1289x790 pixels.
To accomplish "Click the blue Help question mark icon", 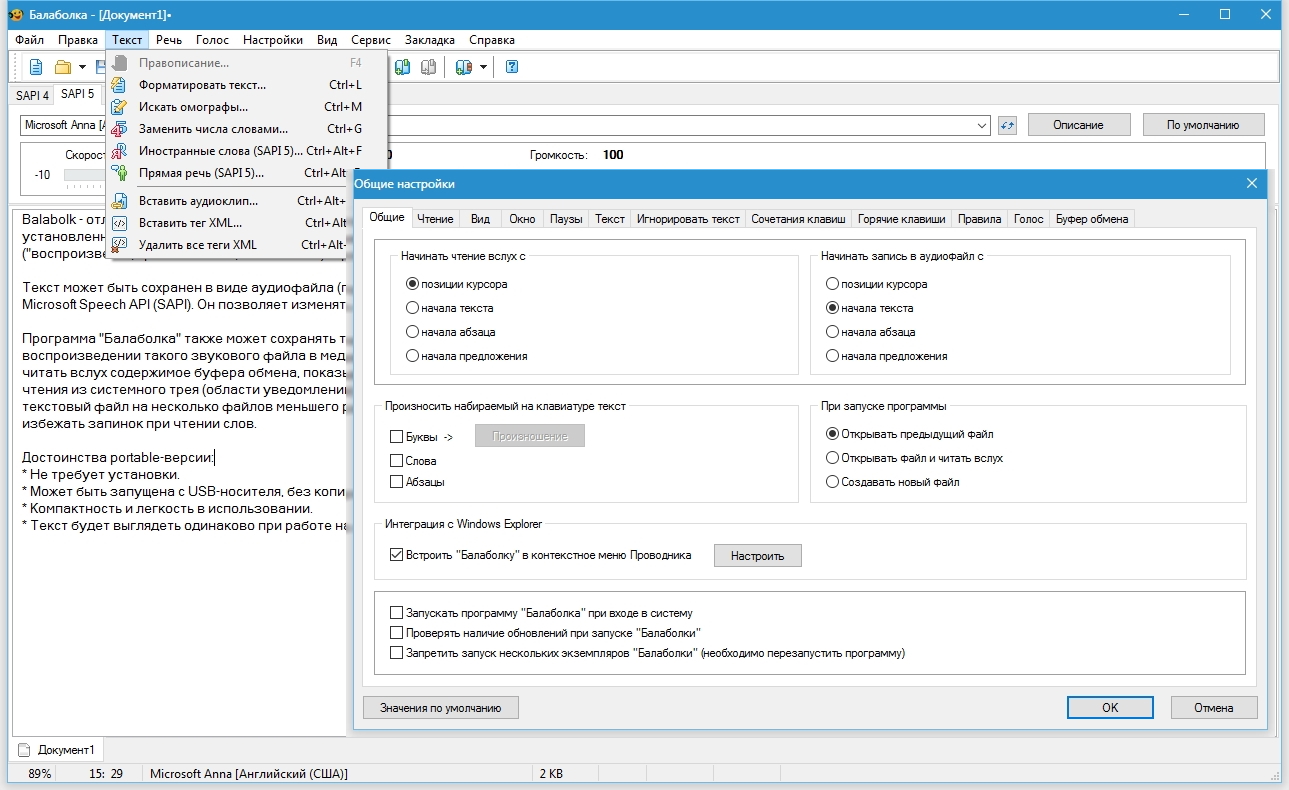I will point(512,67).
